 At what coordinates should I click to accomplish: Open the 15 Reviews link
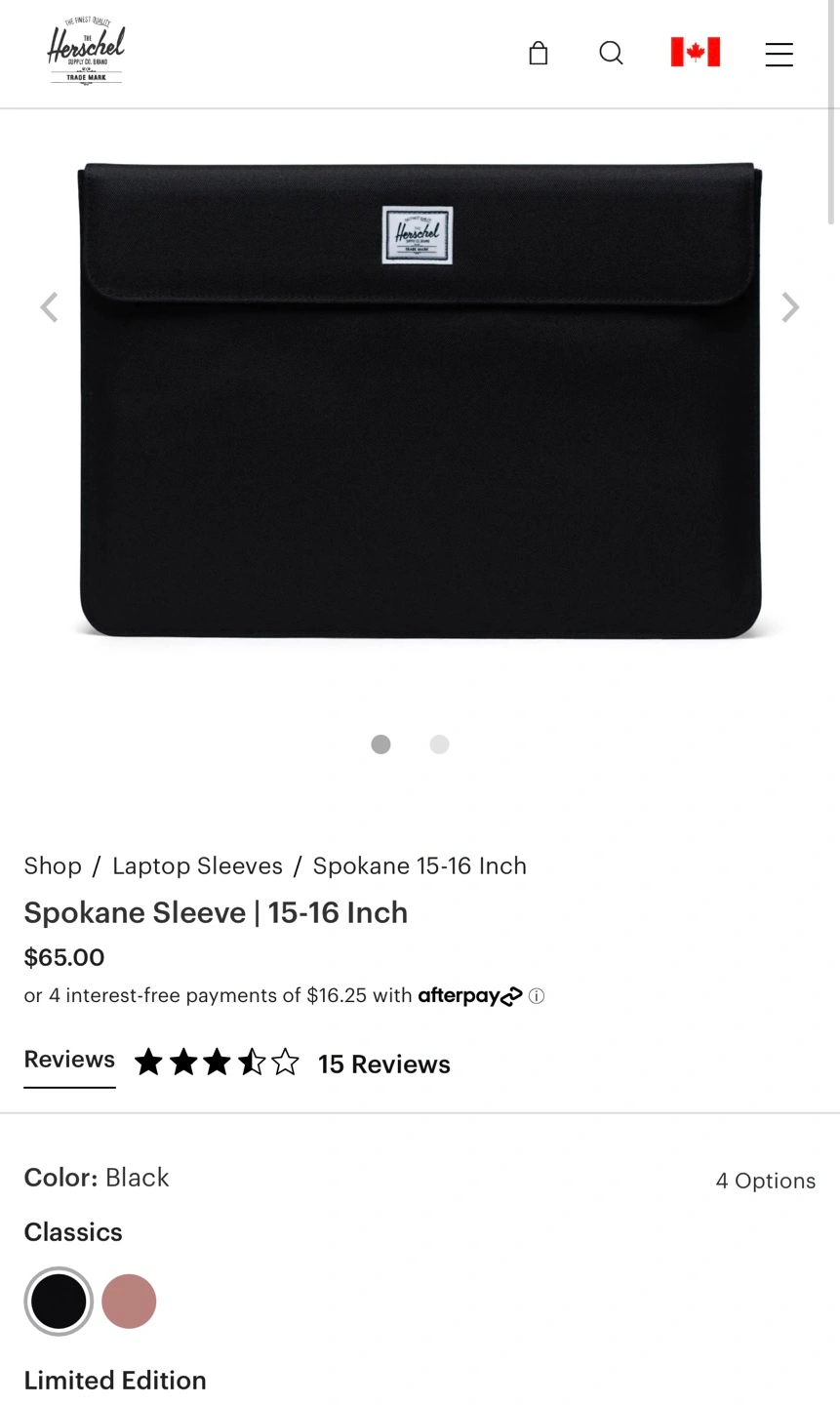pyautogui.click(x=384, y=1064)
